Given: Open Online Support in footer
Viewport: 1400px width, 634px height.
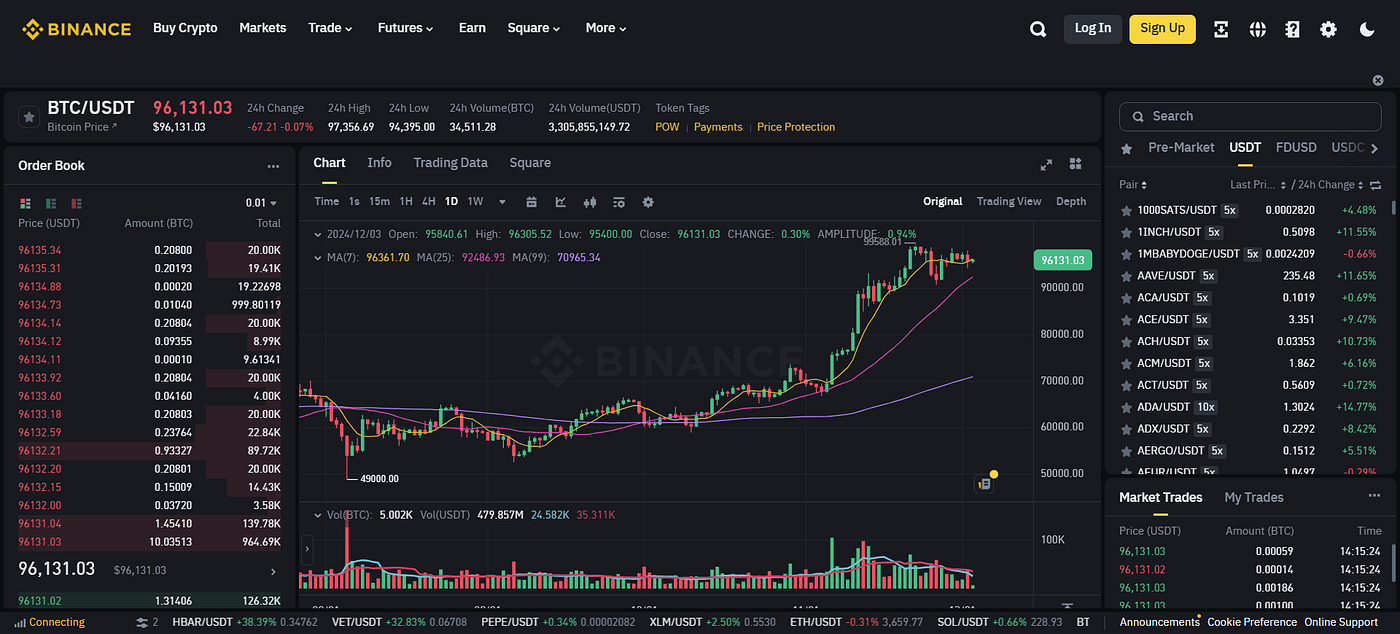Looking at the screenshot, I should pos(1341,622).
